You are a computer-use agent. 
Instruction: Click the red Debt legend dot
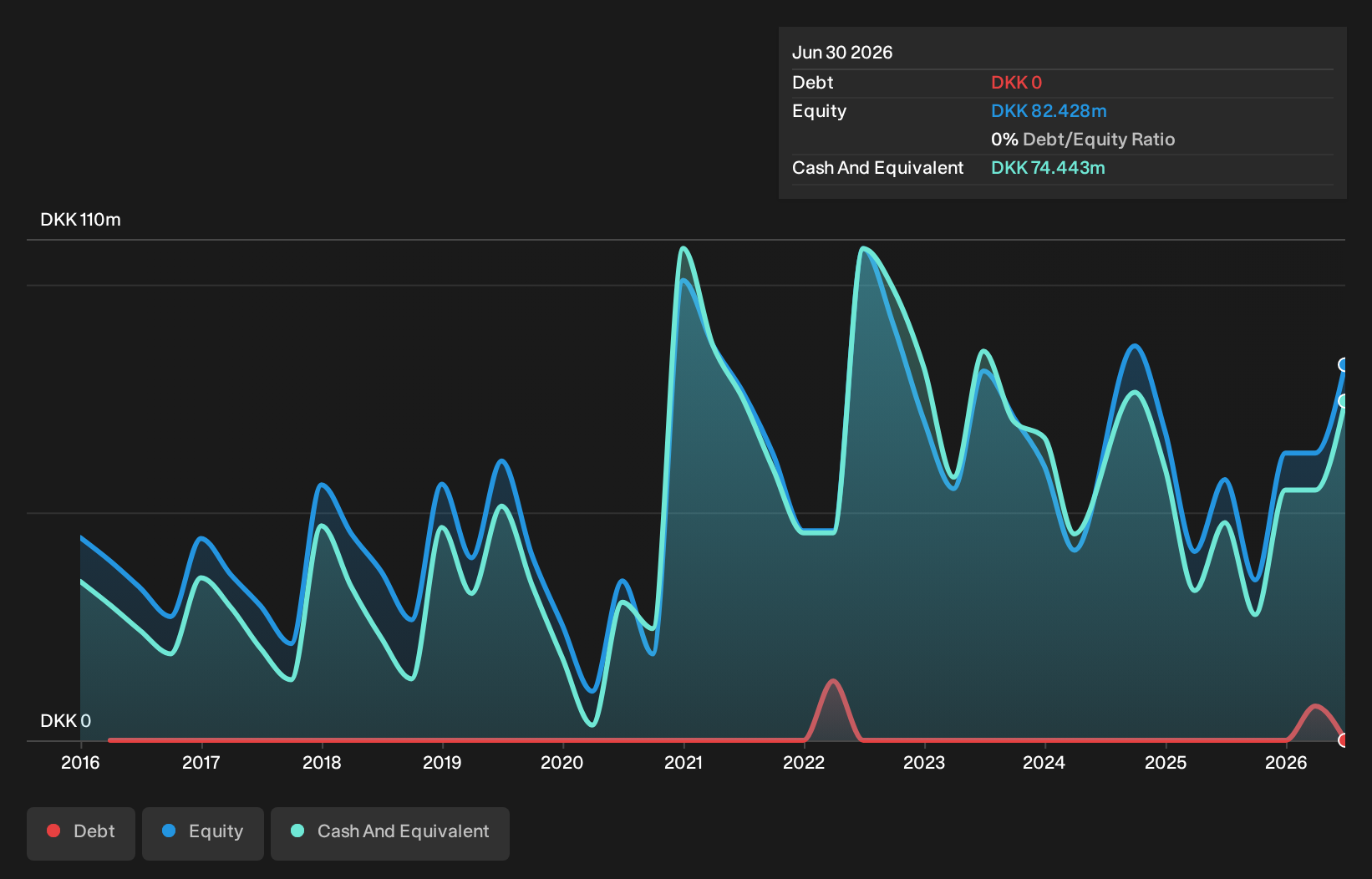point(53,831)
